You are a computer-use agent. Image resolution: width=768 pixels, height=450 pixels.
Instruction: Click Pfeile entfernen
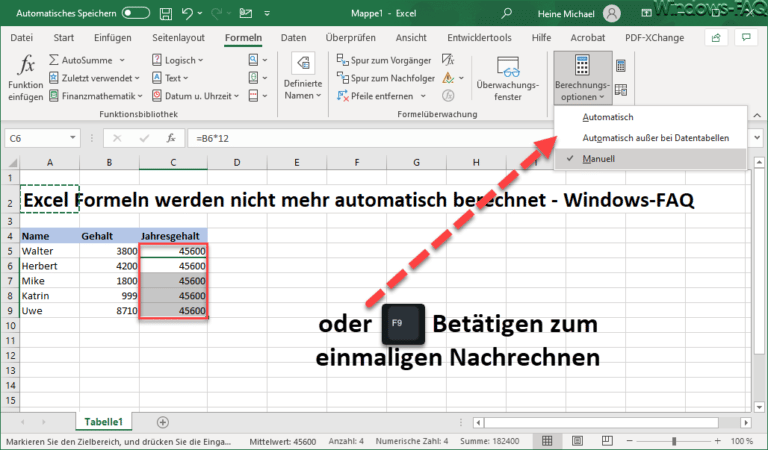click(375, 96)
